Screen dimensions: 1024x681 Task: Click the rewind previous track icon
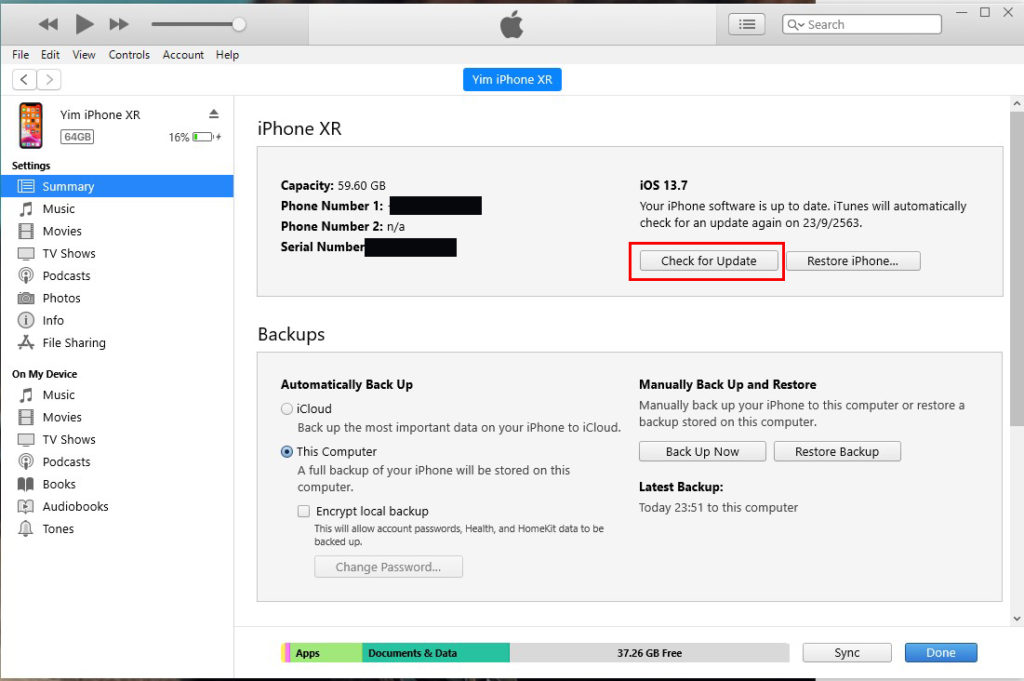(48, 24)
